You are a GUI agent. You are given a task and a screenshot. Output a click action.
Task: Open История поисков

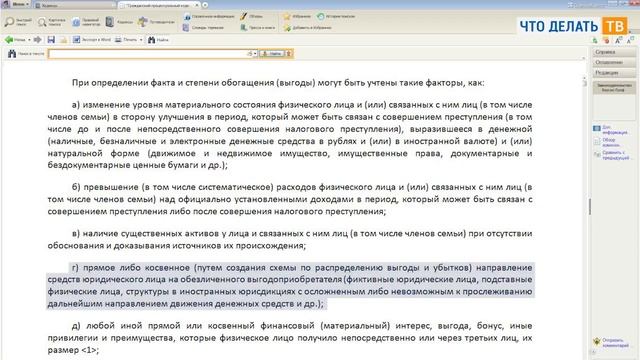point(336,16)
